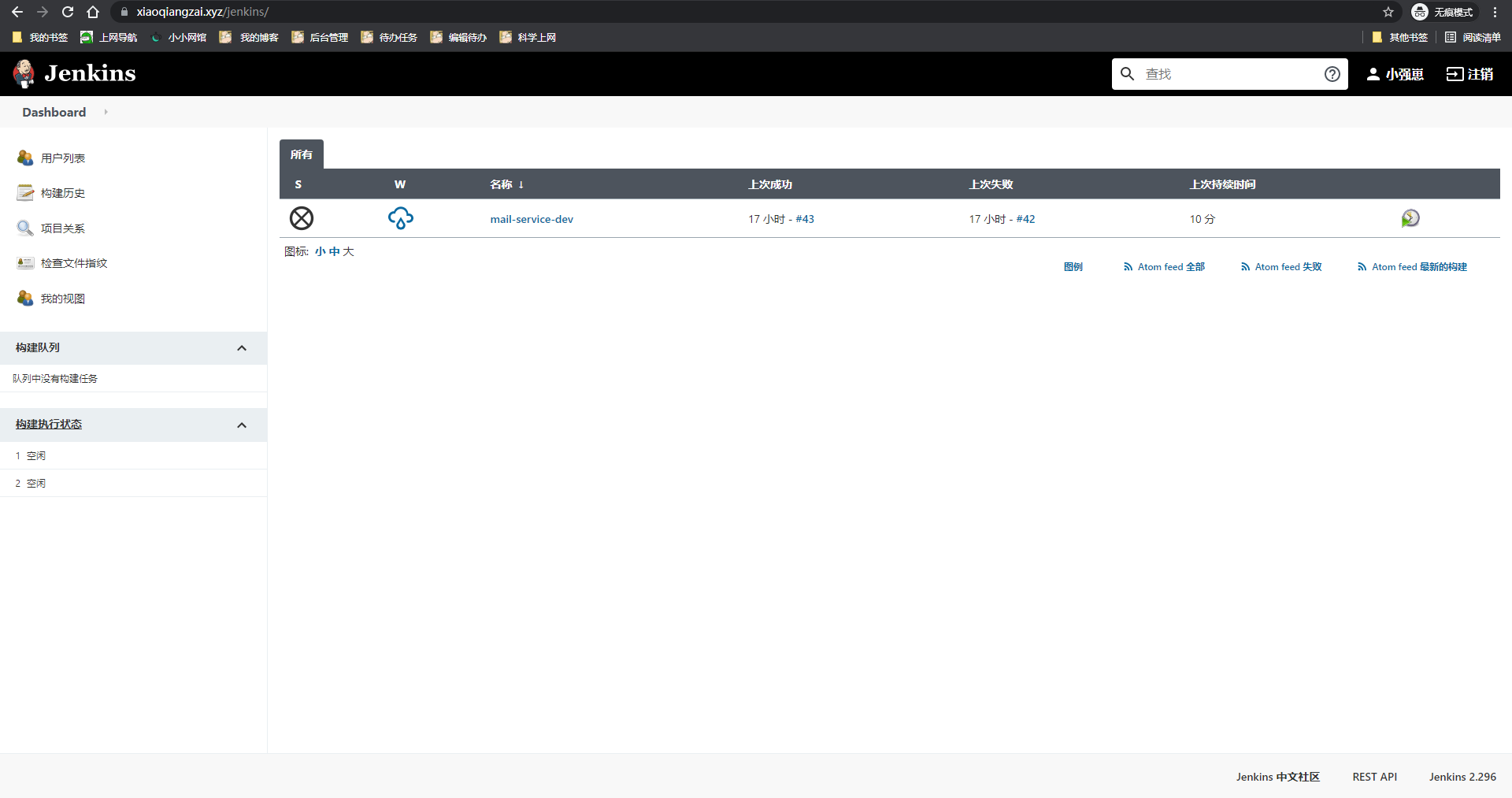1512x798 pixels.
Task: Open 后台管理 bookmark folder
Action: point(320,37)
